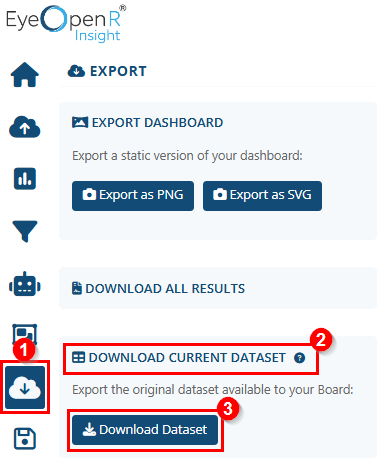This screenshot has width=382, height=467.
Task: Click the help question mark next to Download Current Dataset
Action: pos(299,358)
